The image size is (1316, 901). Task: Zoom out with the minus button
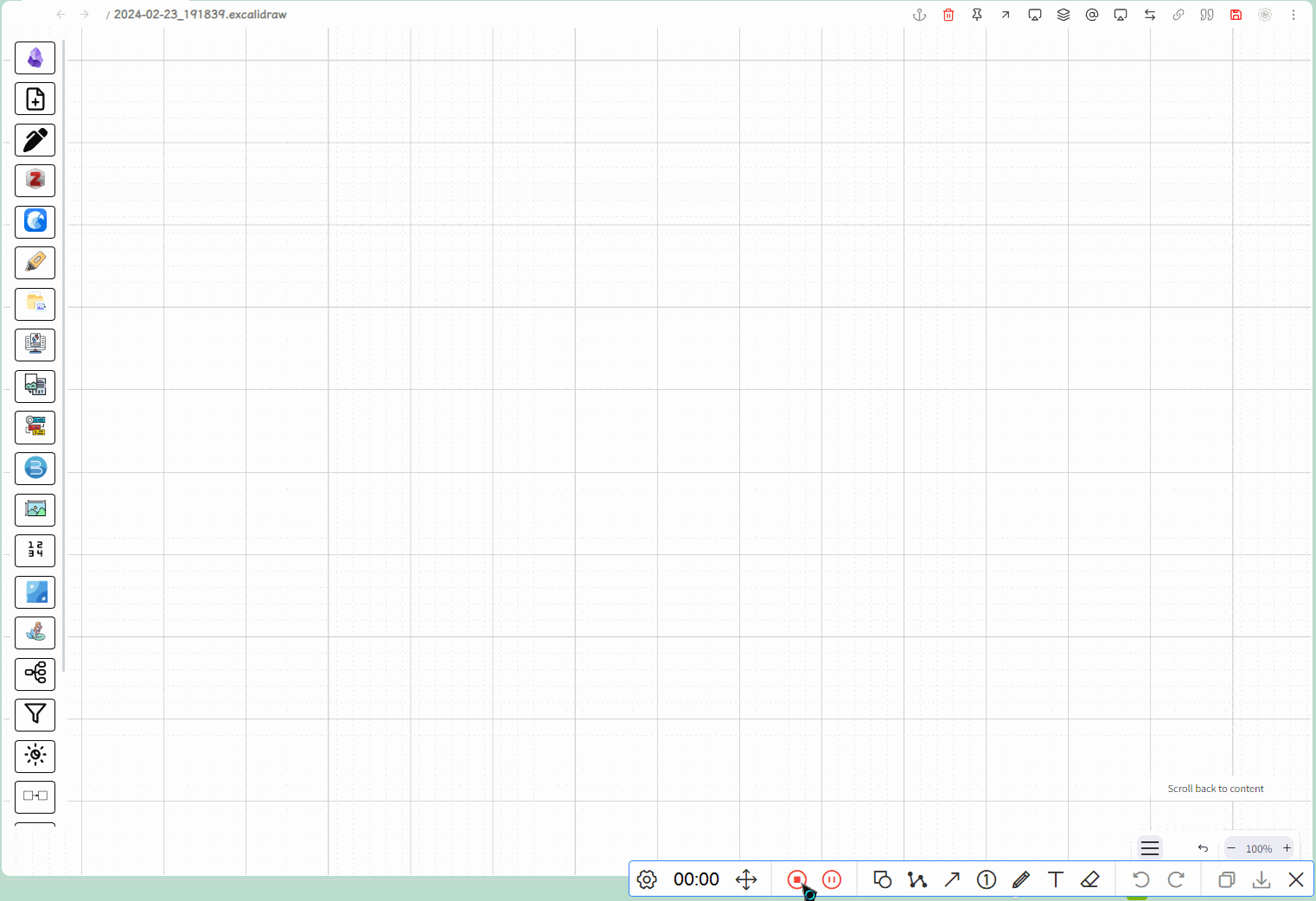coord(1231,848)
